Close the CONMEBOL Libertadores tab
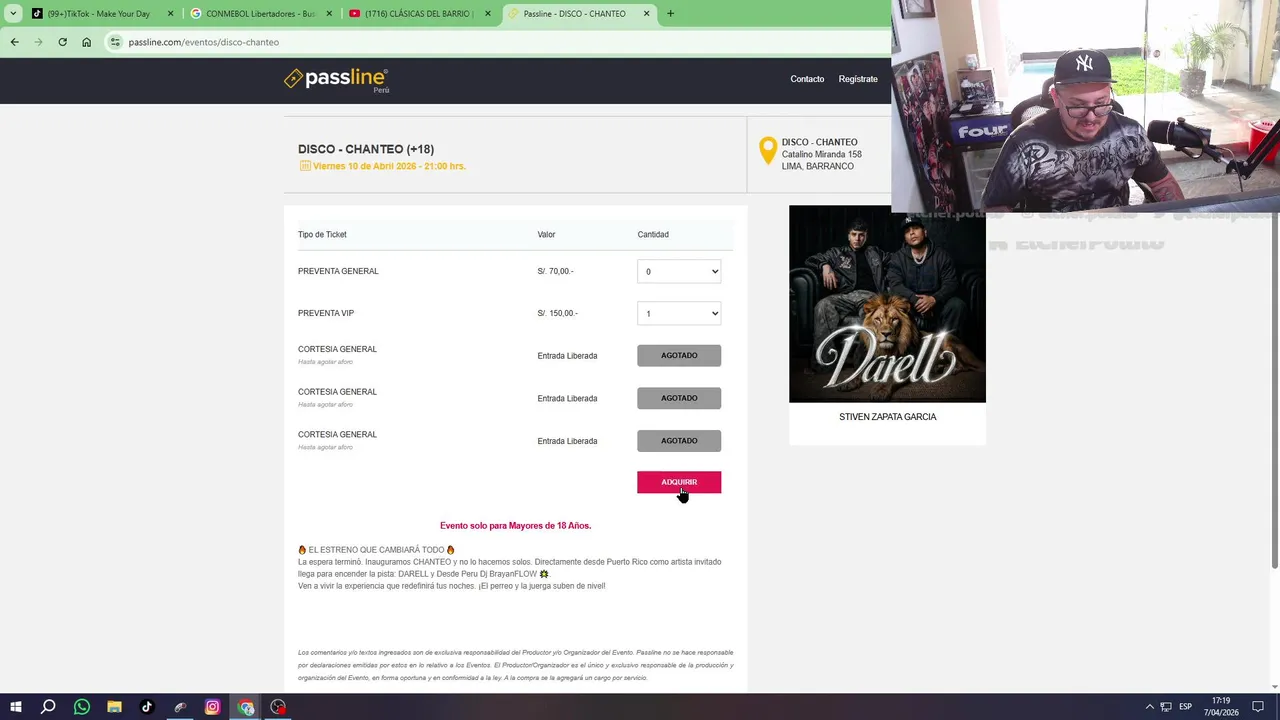 pyautogui.click(x=329, y=14)
